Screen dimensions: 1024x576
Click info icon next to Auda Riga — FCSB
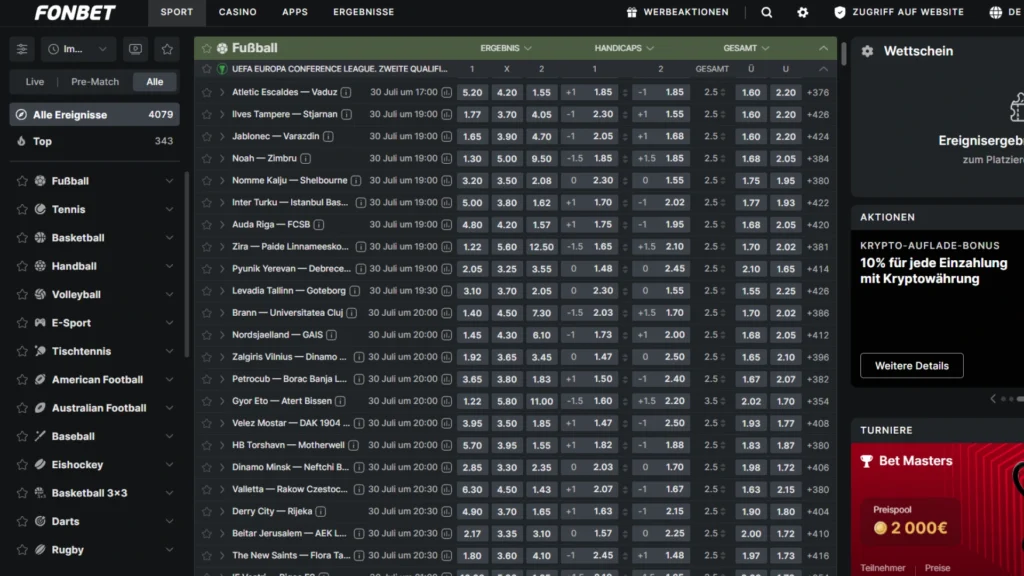[319, 225]
